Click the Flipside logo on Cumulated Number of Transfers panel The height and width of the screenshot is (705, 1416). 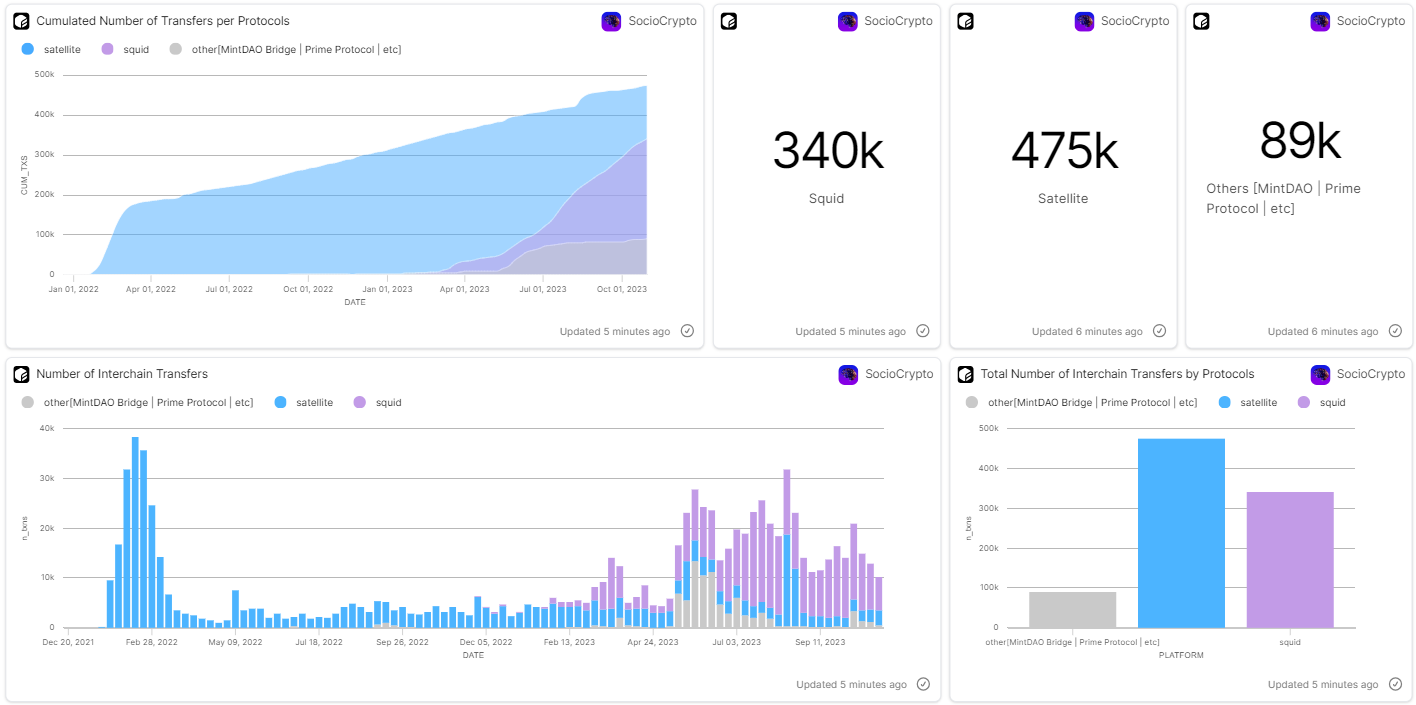(21, 21)
